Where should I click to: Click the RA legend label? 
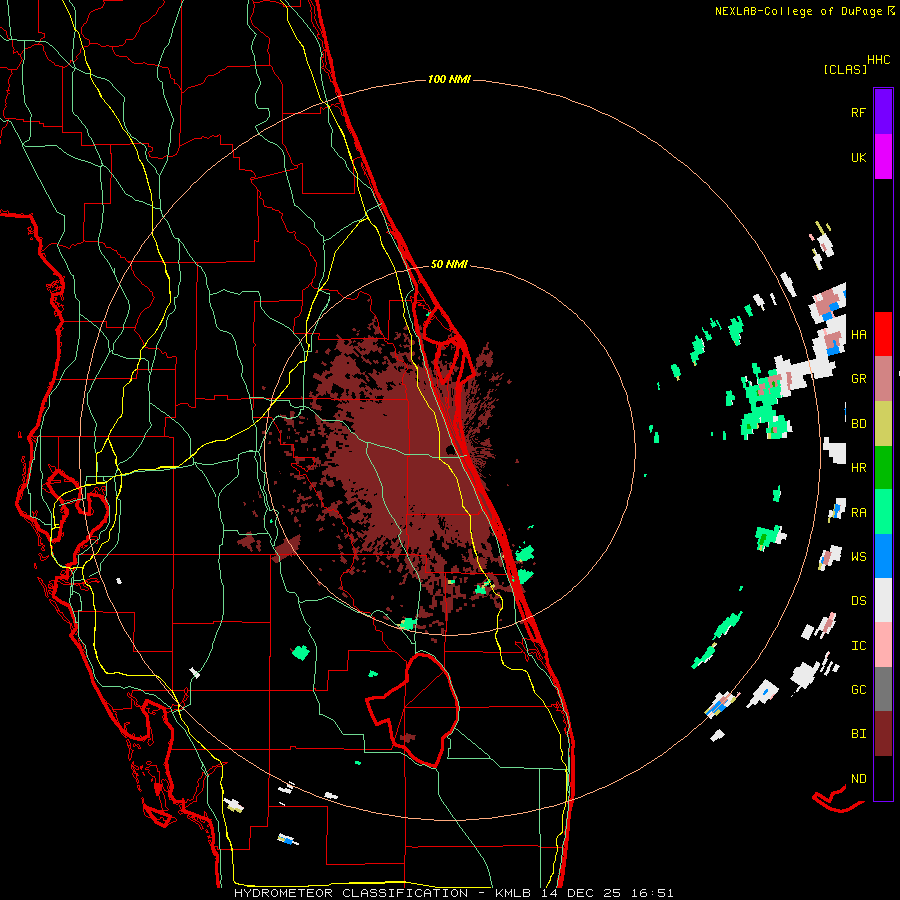point(858,513)
